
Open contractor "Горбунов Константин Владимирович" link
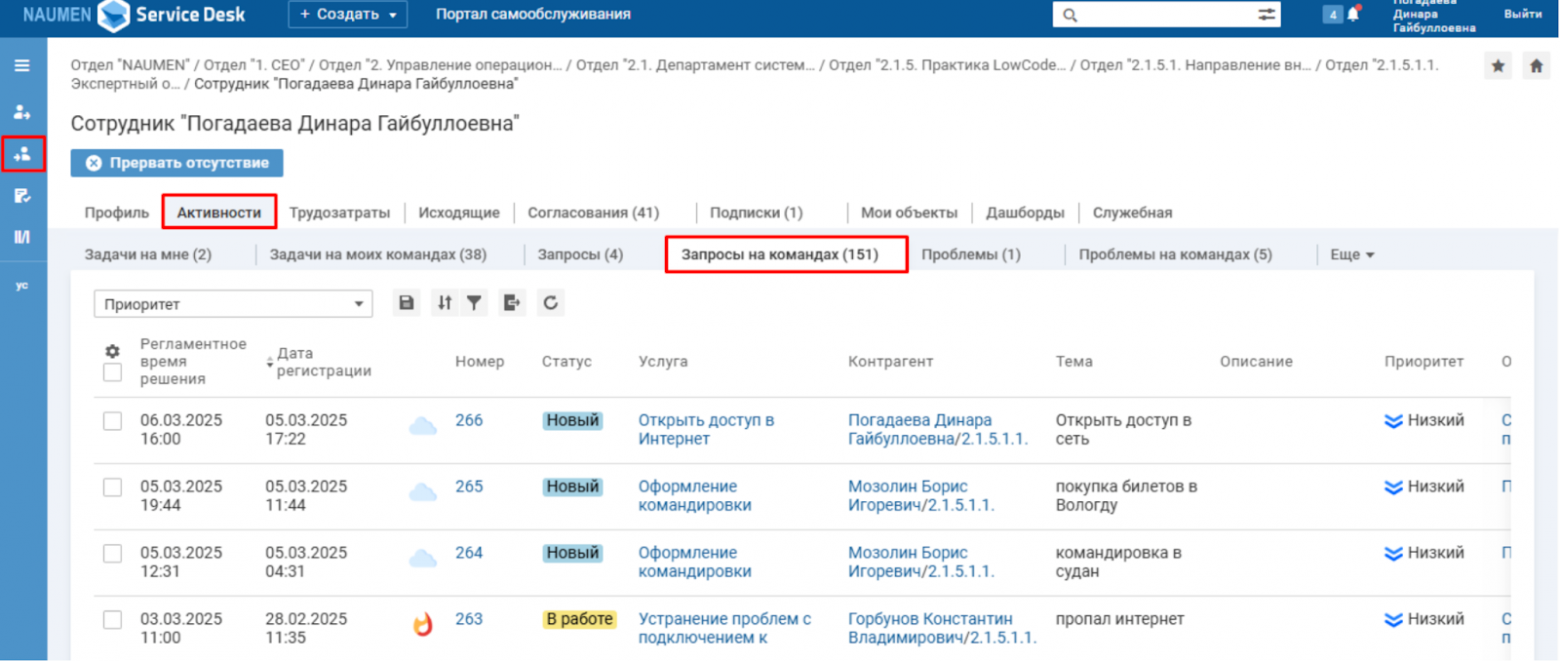(x=940, y=629)
